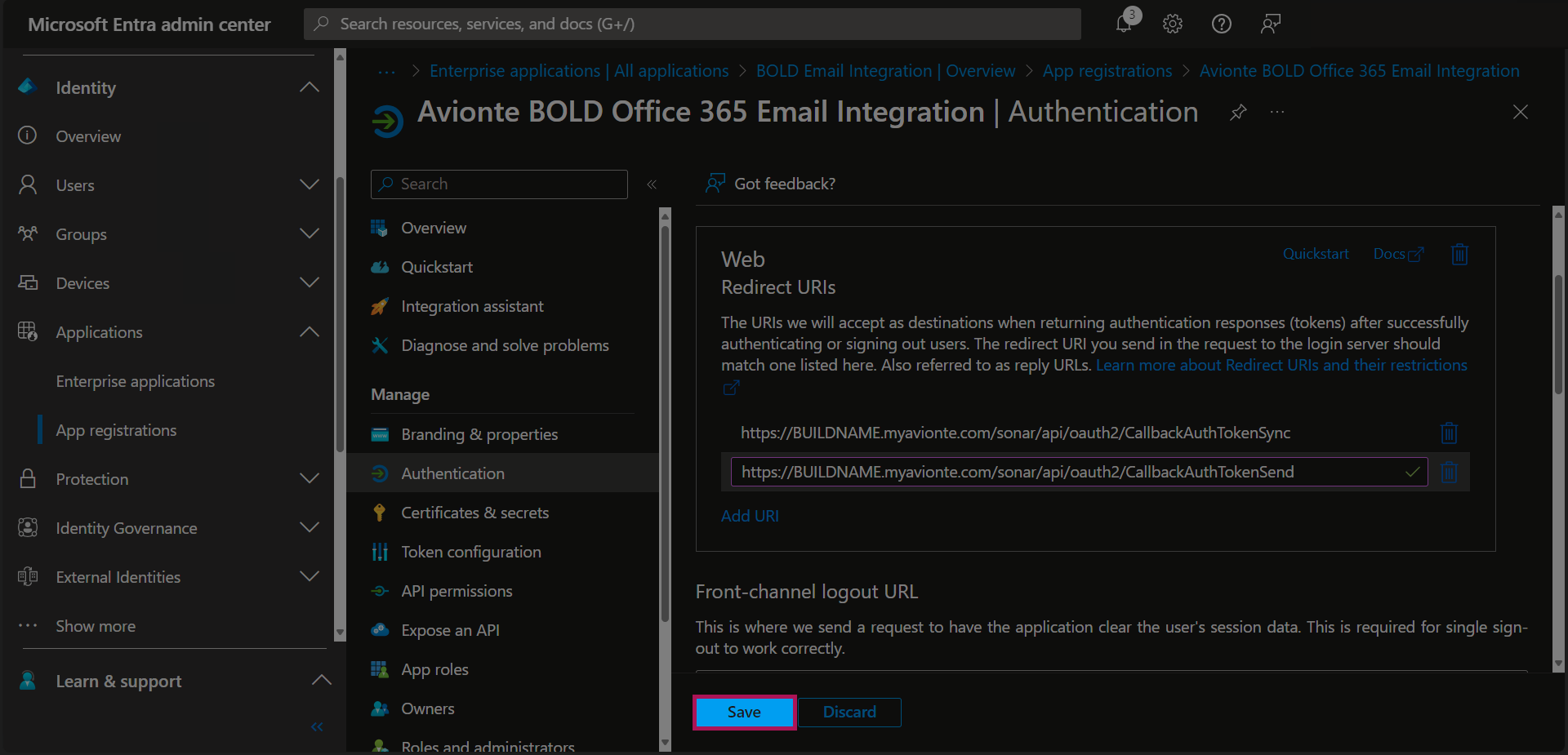Image resolution: width=1568 pixels, height=755 pixels.
Task: Delete the CallbackAuthTokenSend redirect URI
Action: pos(1449,472)
